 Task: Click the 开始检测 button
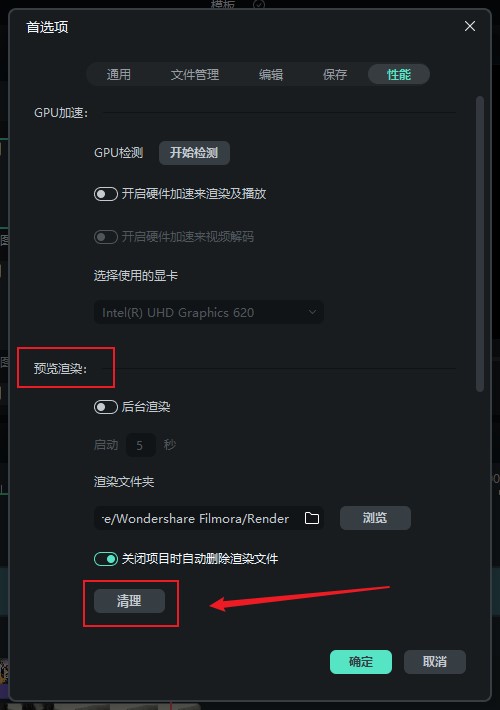click(194, 153)
